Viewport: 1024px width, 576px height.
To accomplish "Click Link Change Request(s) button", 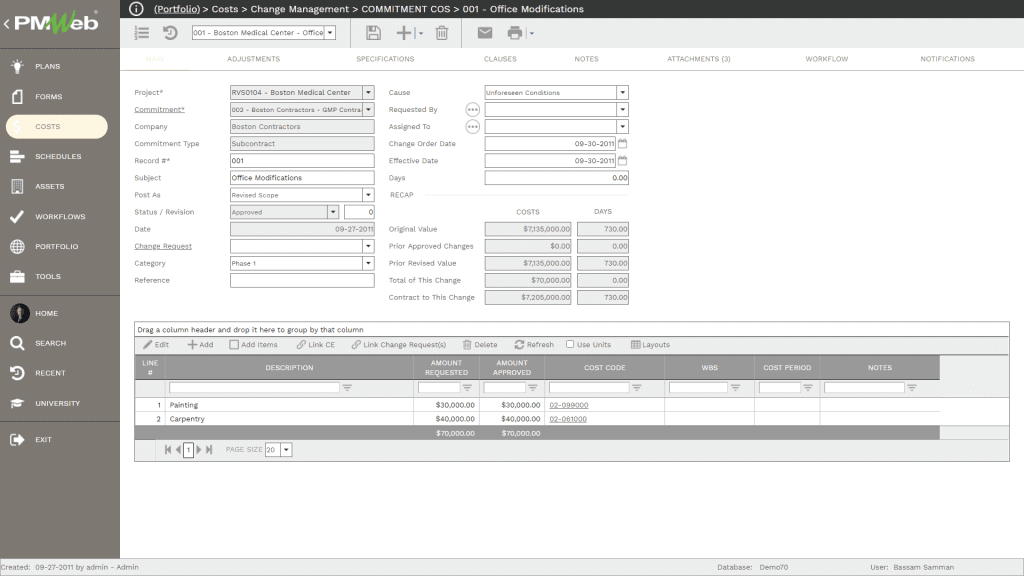I will [398, 344].
